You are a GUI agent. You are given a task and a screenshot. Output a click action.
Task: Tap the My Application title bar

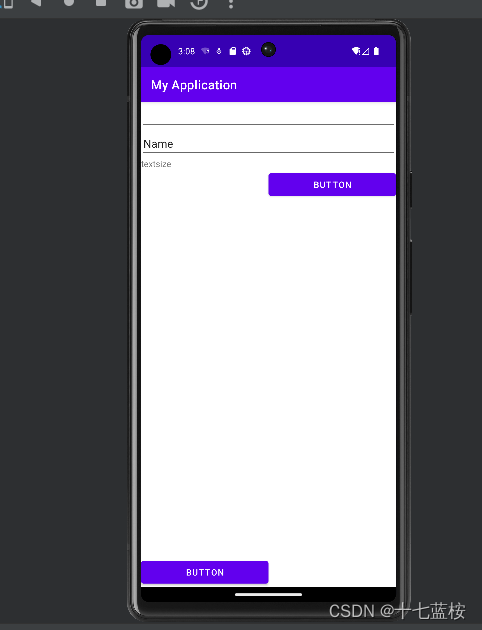[x=268, y=85]
